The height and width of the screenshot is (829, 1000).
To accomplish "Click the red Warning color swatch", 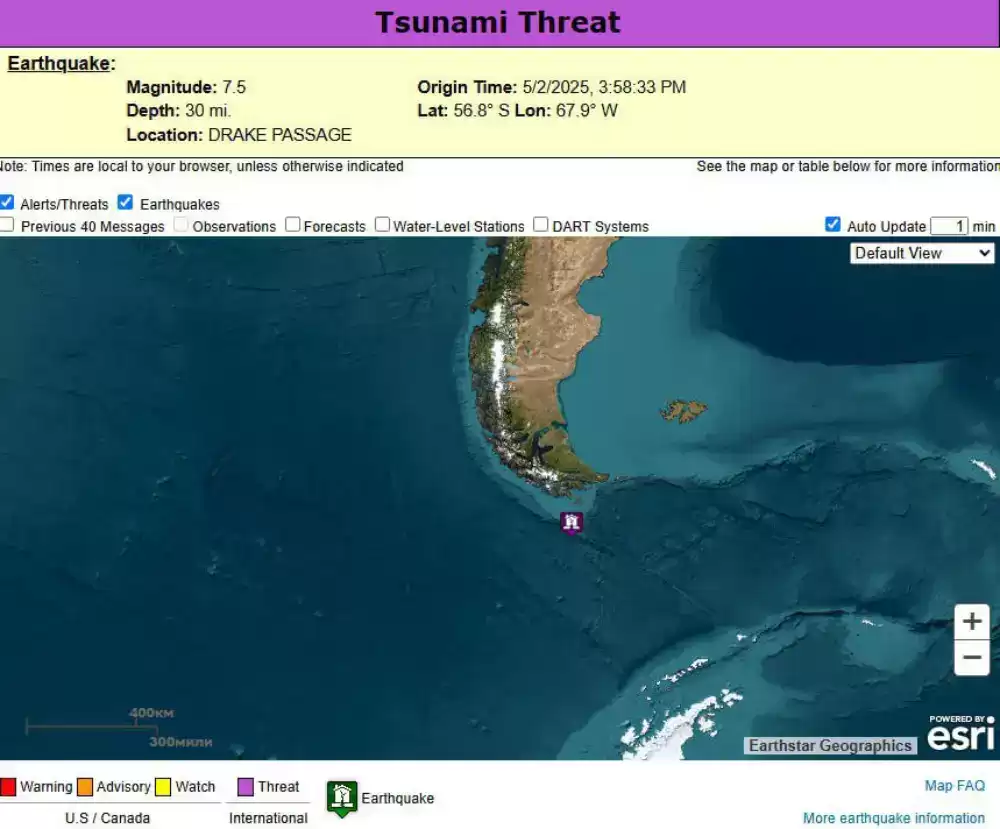I will tap(8, 787).
